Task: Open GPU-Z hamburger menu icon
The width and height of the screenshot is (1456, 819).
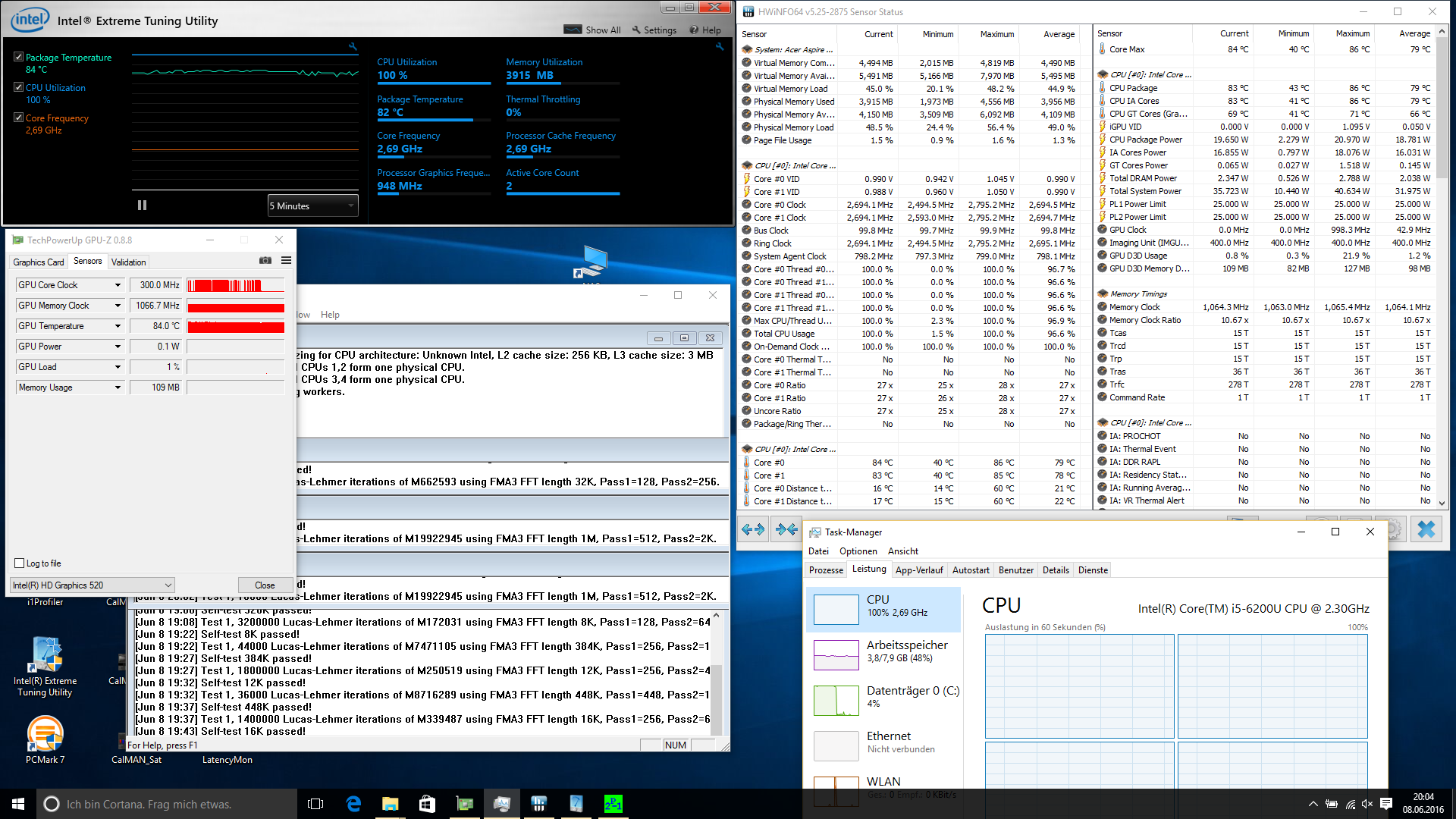Action: pos(286,261)
